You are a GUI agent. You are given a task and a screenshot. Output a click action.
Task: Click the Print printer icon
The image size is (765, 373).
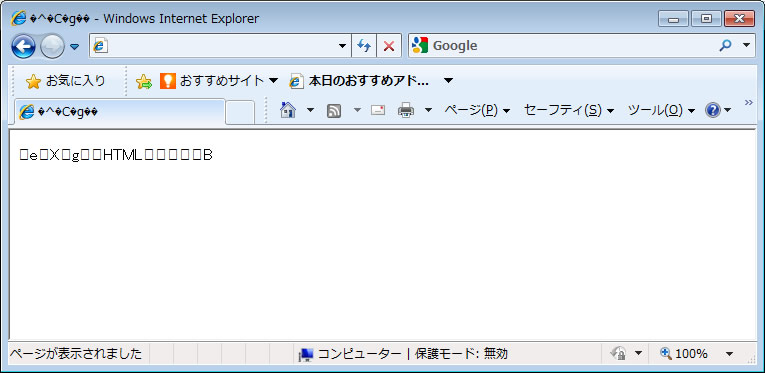[406, 110]
